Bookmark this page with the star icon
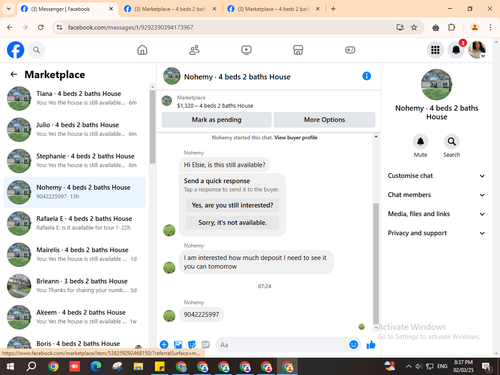This screenshot has width=500, height=375. point(414,27)
